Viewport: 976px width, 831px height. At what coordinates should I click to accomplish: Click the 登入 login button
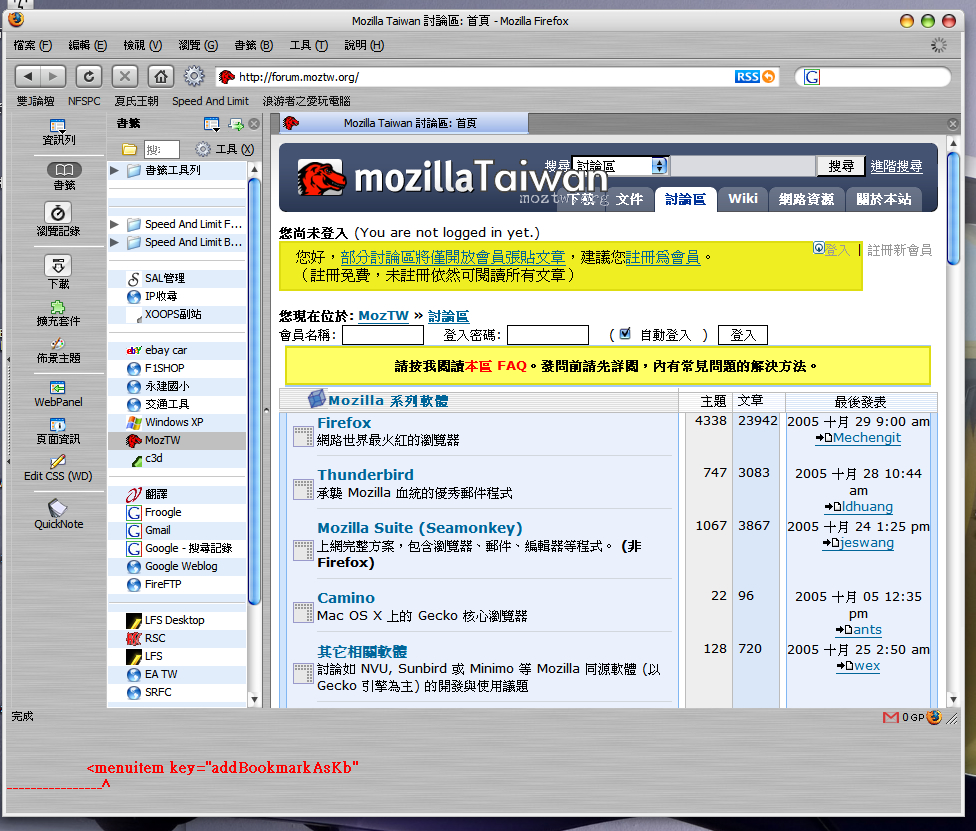(743, 335)
